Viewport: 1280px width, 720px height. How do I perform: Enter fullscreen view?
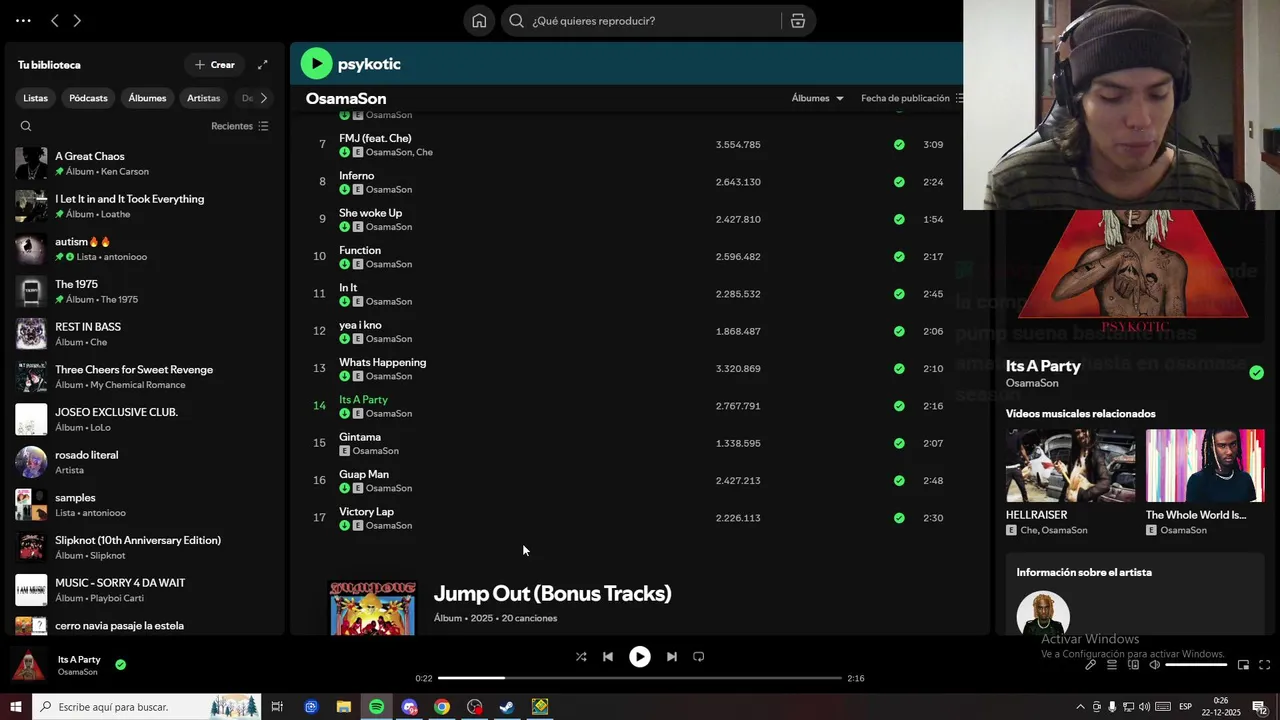(1264, 665)
